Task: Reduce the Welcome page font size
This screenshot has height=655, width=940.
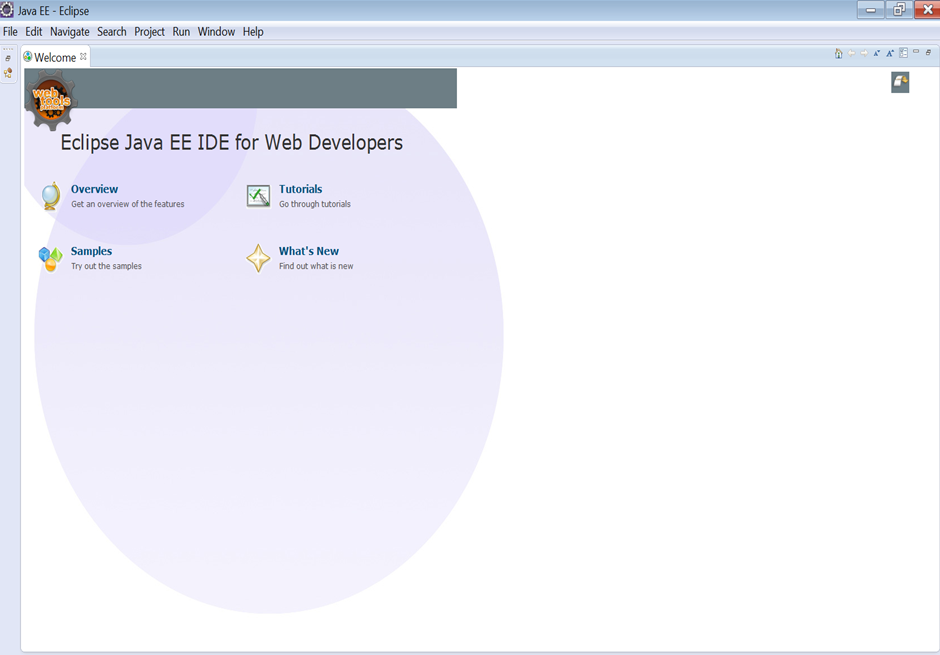Action: click(x=876, y=53)
